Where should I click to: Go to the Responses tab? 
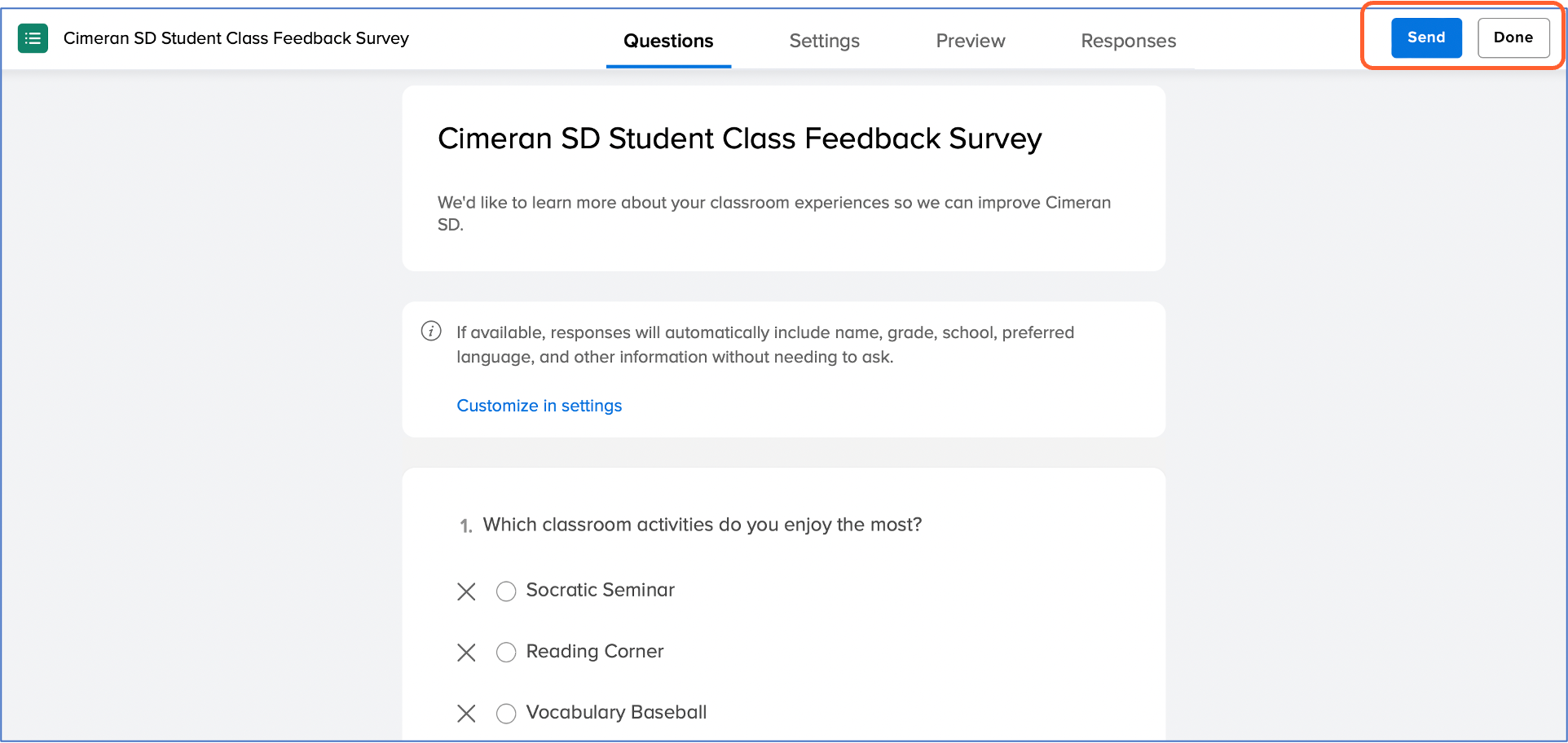[x=1128, y=41]
